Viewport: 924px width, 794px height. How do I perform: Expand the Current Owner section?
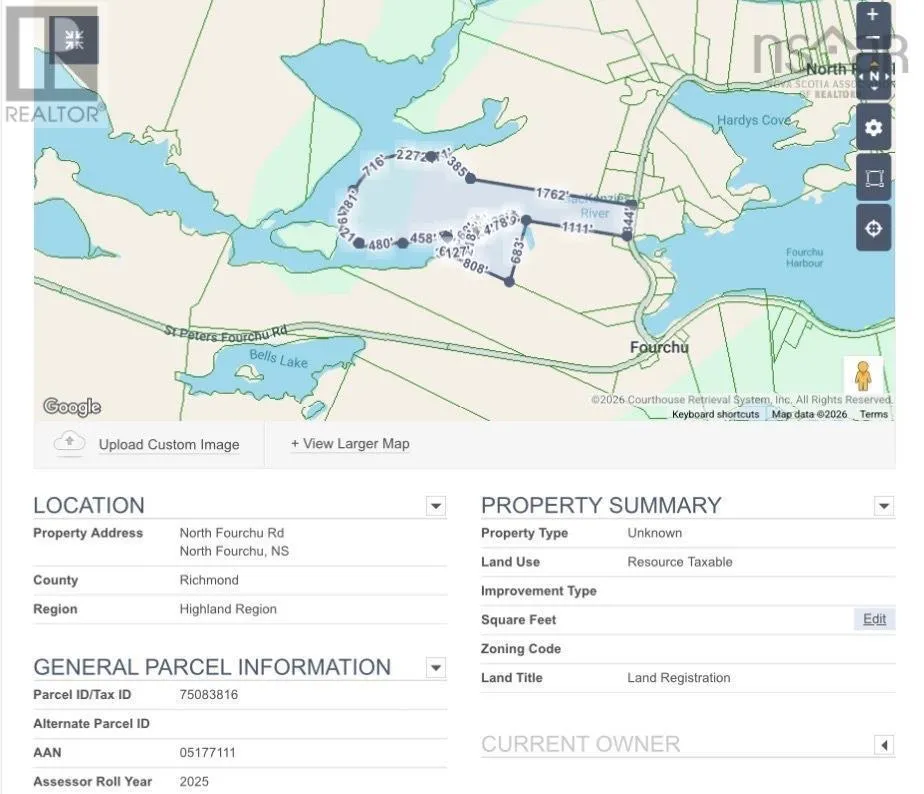pyautogui.click(x=884, y=745)
